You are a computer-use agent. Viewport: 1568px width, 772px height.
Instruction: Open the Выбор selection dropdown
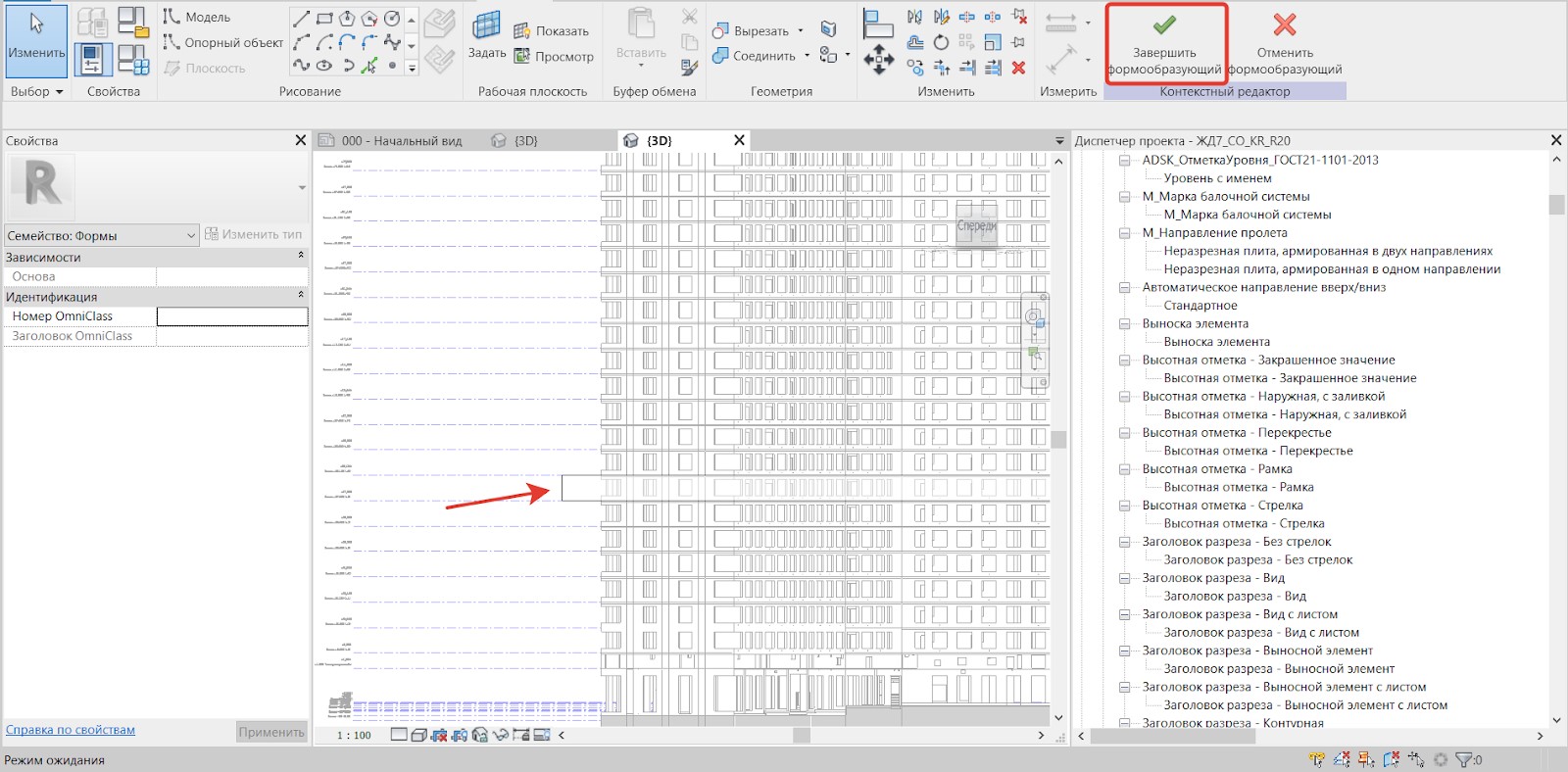coord(37,91)
